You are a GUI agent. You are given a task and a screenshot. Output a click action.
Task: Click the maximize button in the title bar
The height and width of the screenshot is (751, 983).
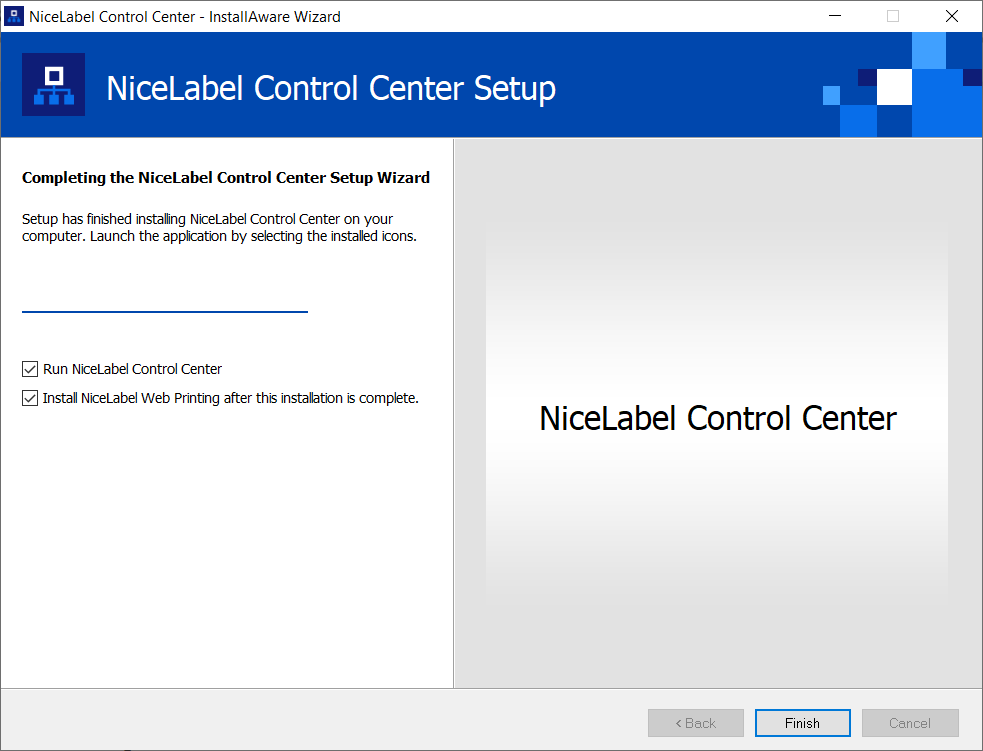[x=892, y=16]
